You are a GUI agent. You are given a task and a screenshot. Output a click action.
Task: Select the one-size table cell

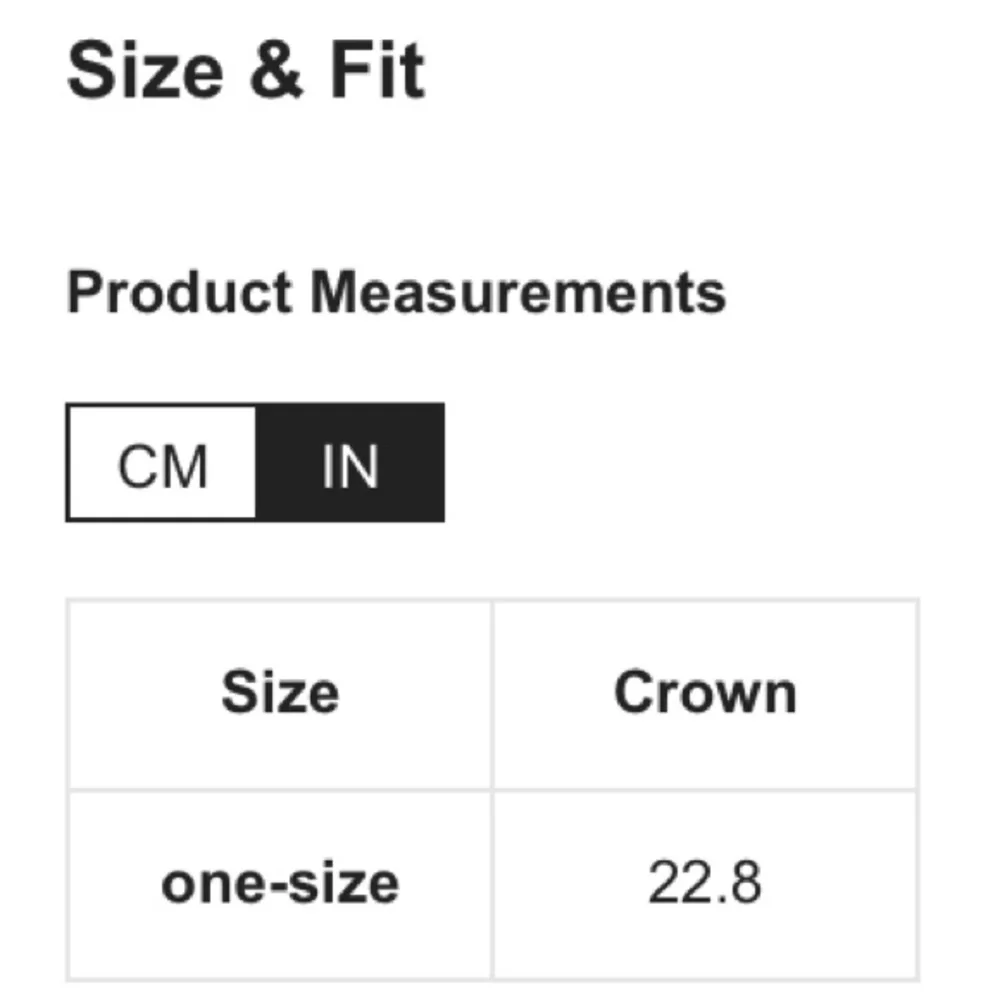pos(280,884)
